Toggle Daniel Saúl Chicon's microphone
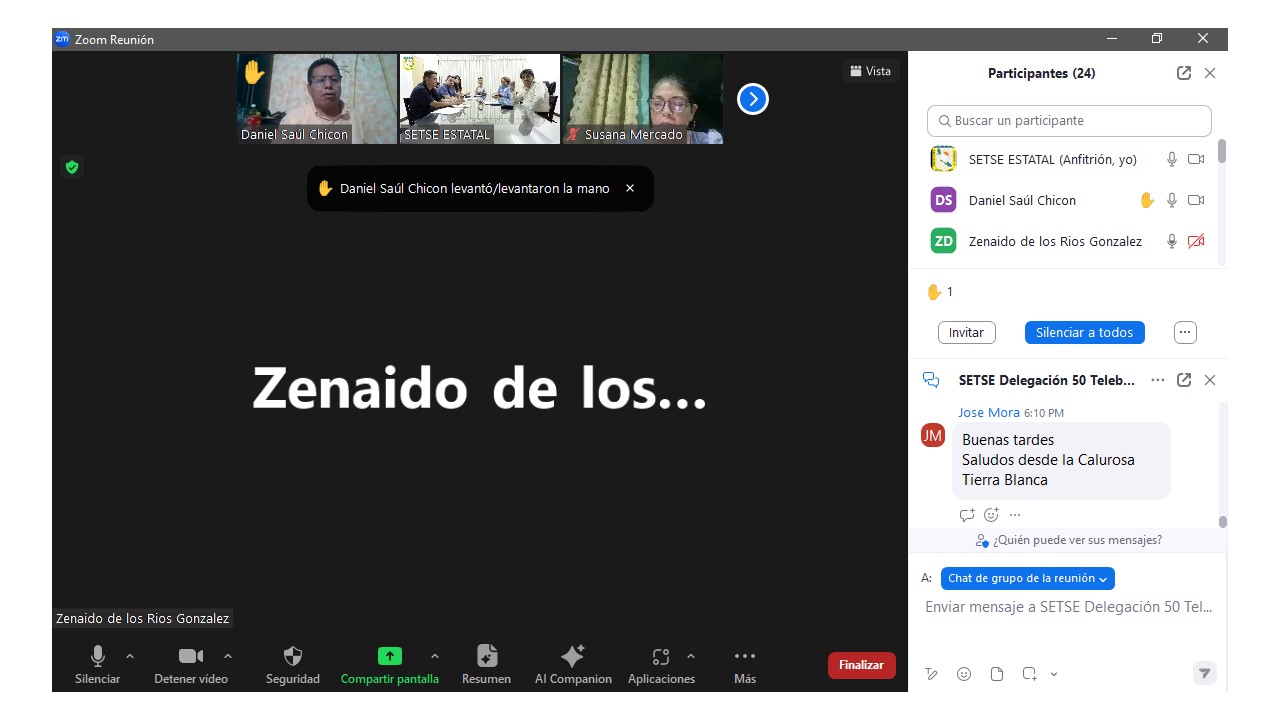This screenshot has width=1280, height=720. [1172, 200]
